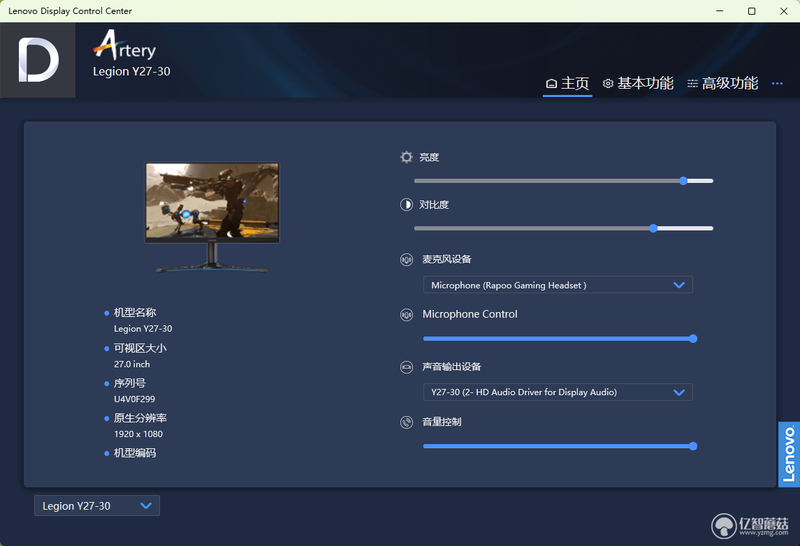Switch to the 高级功能 tab
This screenshot has width=800, height=546.
point(722,83)
